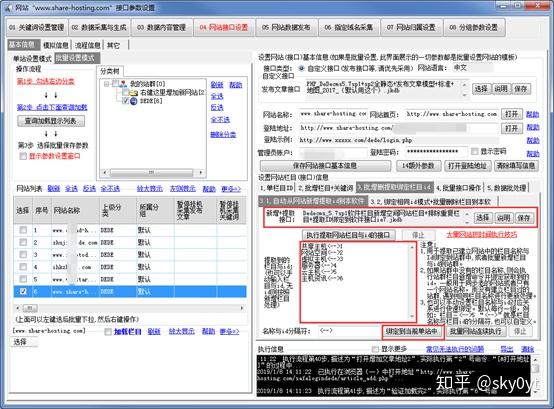The image size is (554, 409).
Task: Click the website list horizontal scrollbar thumb
Action: [30, 308]
